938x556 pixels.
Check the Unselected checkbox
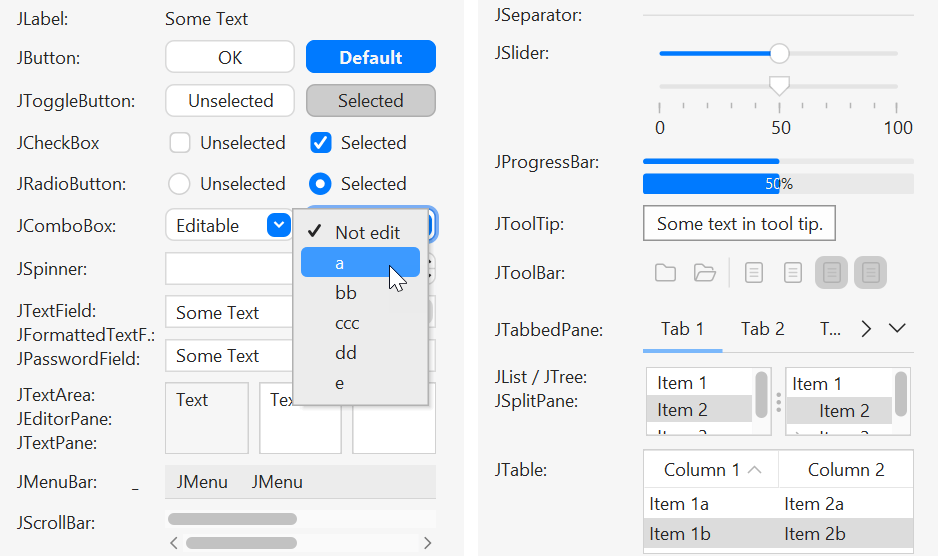point(179,143)
